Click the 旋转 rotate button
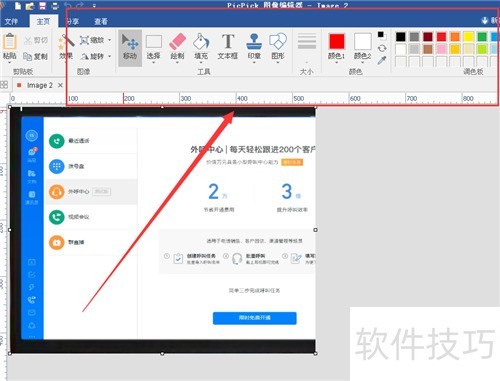The height and width of the screenshot is (381, 500). coord(92,56)
